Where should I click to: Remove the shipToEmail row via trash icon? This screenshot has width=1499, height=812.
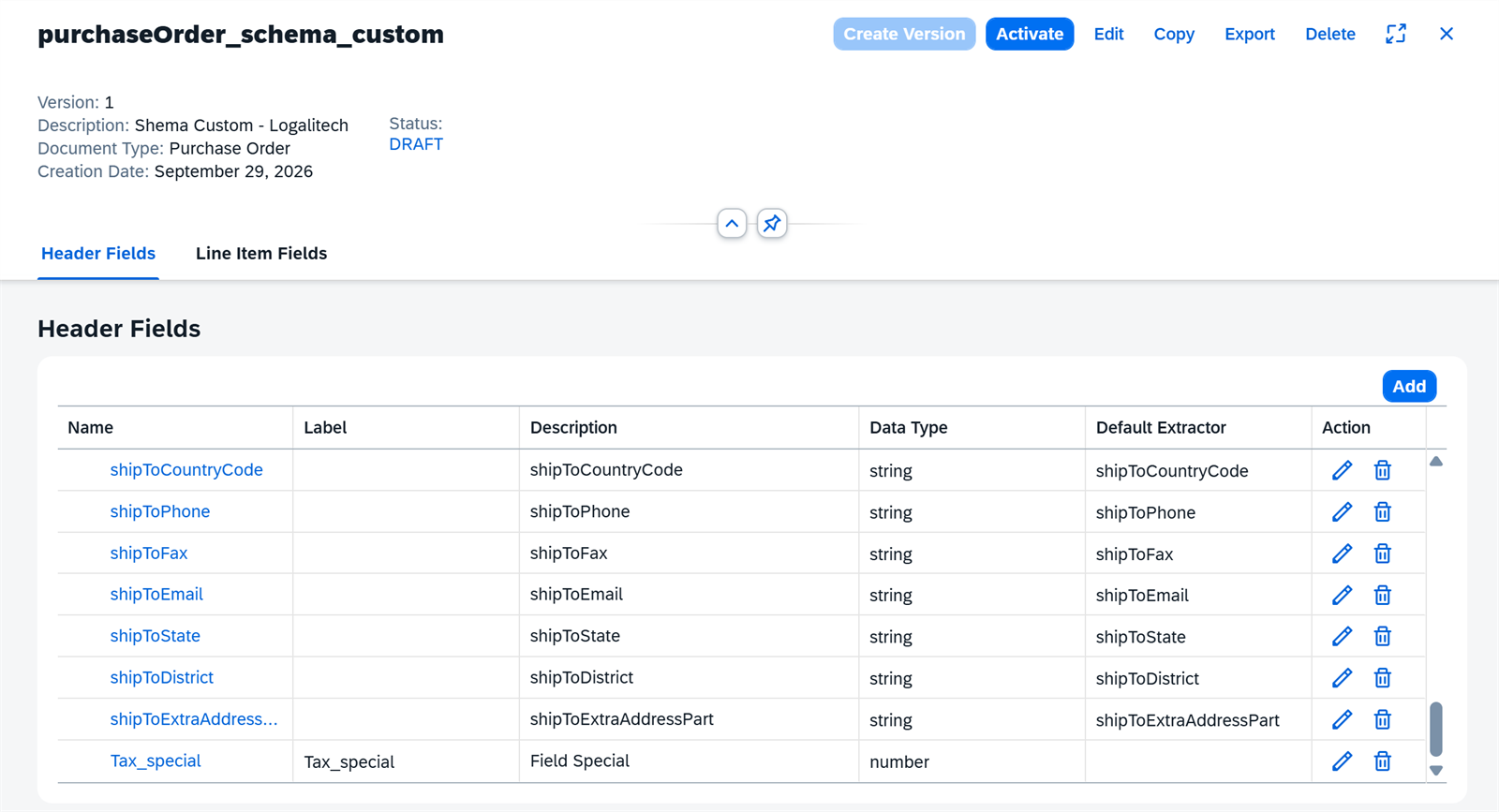1382,595
